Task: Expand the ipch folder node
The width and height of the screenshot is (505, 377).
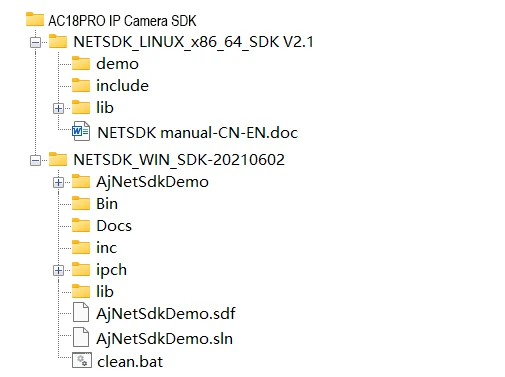Action: [58, 270]
